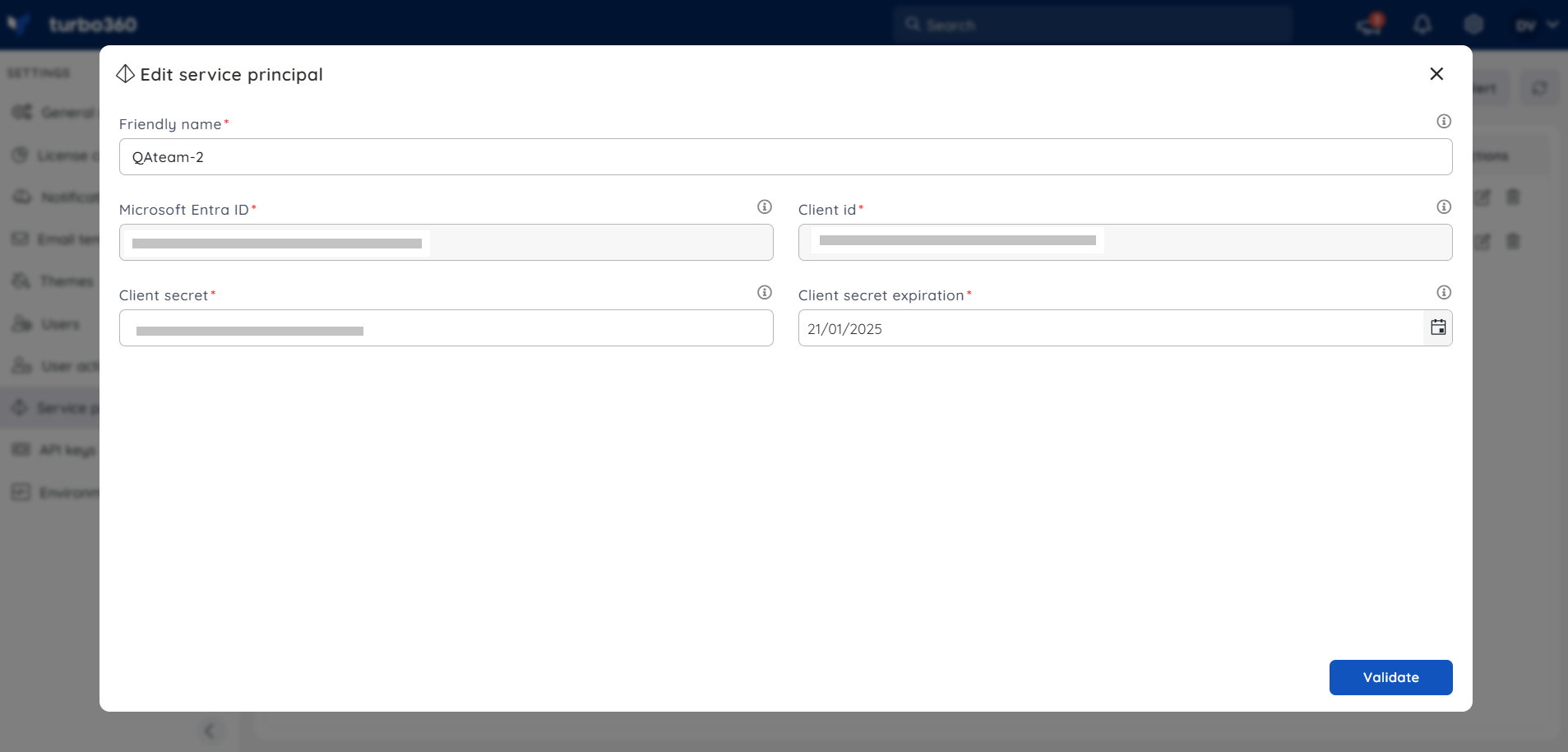Click the first row's delete trash icon
1568x752 pixels.
1513,197
